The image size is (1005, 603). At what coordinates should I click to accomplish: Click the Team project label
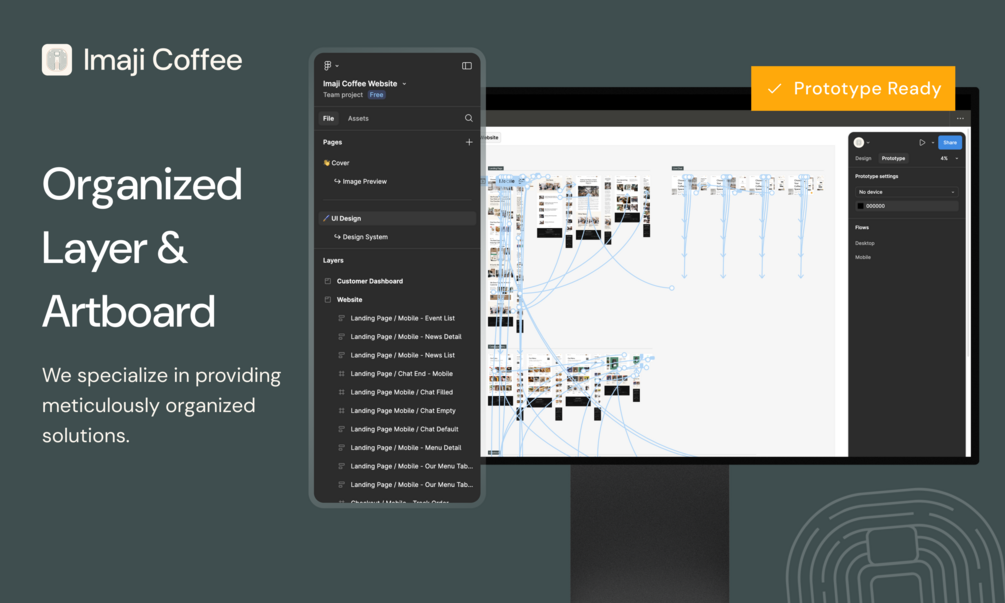pos(343,95)
